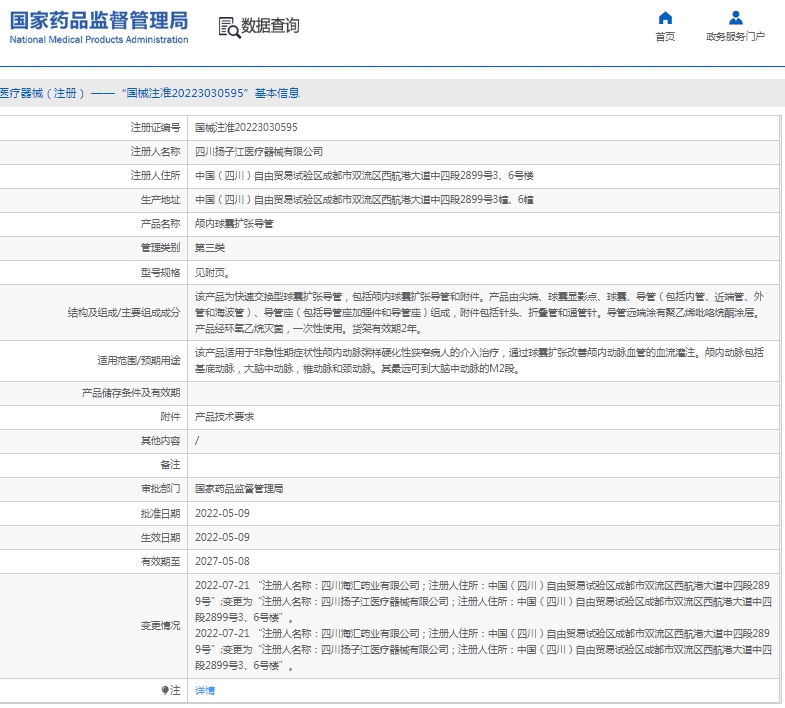
Task: Click the 产品名称 row label
Action: click(161, 224)
